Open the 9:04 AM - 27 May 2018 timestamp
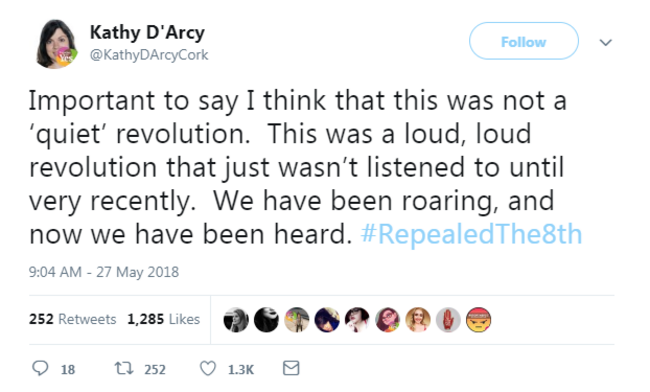The width and height of the screenshot is (650, 392). point(104,272)
